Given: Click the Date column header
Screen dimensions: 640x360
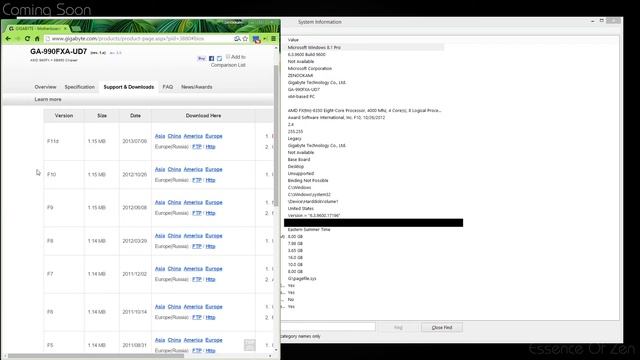Looking at the screenshot, I should tap(135, 116).
